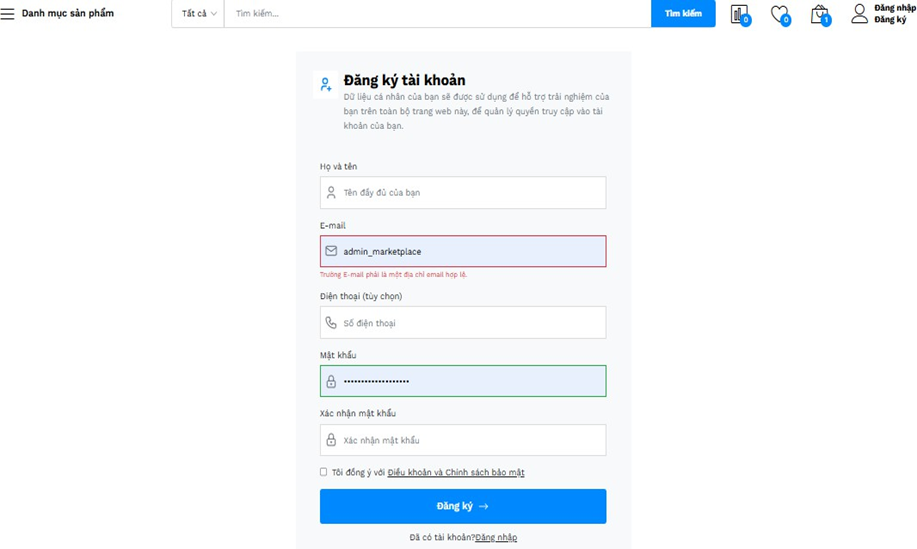Focus the Họ và tên input field

point(470,193)
